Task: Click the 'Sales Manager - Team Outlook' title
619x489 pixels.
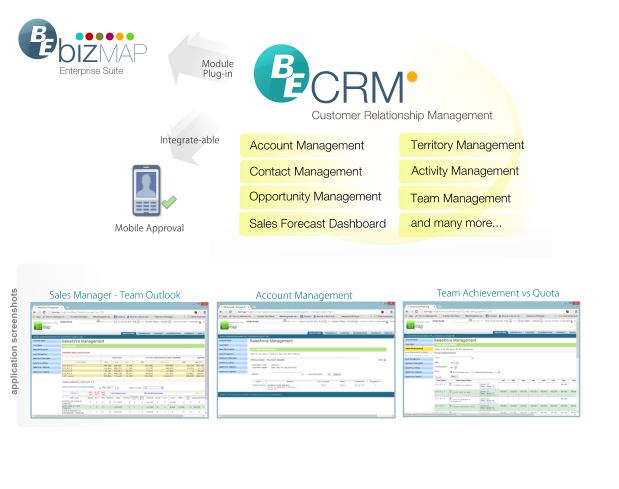Action: pyautogui.click(x=114, y=295)
